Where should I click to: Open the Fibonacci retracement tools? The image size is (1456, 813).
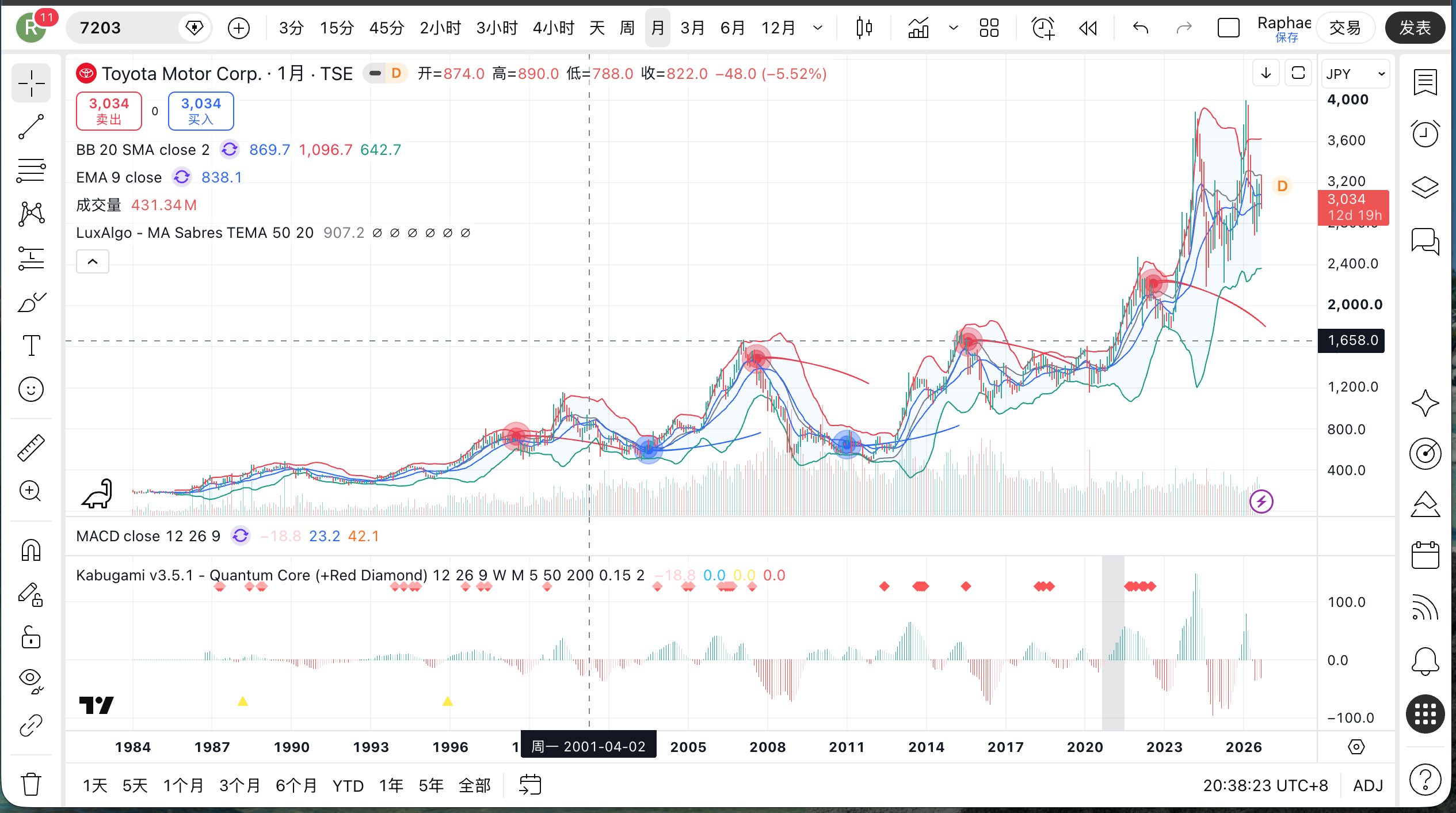click(31, 170)
